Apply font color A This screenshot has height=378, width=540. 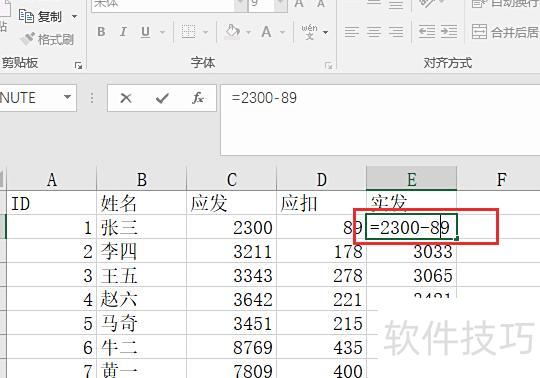(x=266, y=32)
